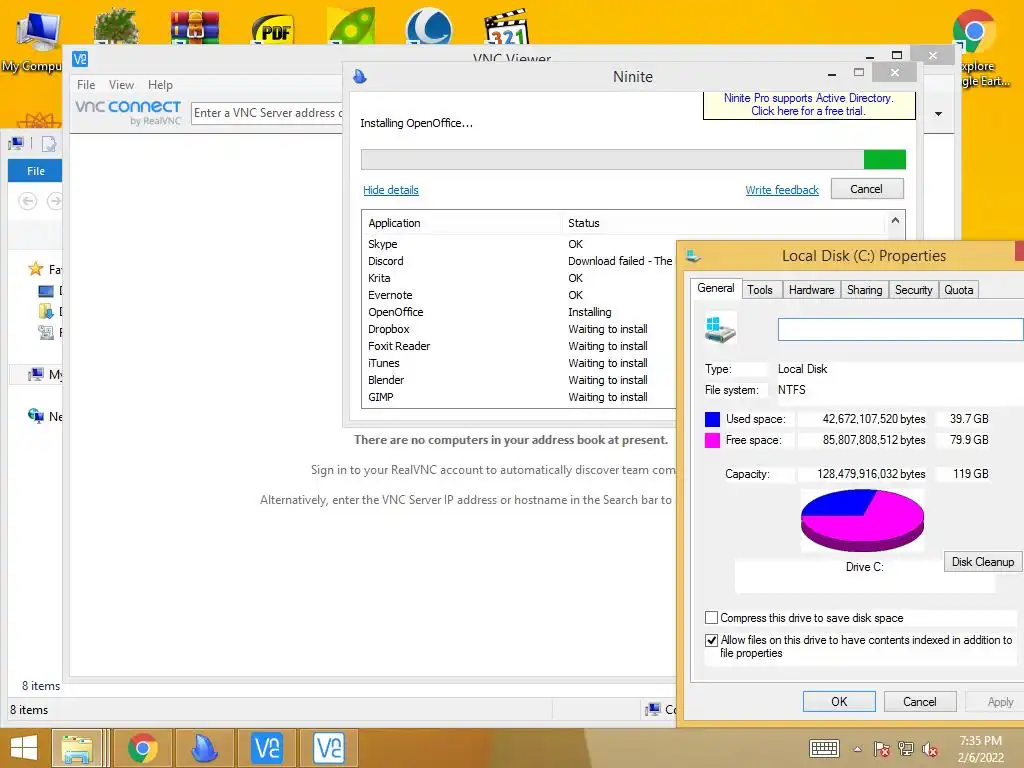Click the Start button on the taskbar
Image resolution: width=1024 pixels, height=768 pixels.
[x=24, y=748]
